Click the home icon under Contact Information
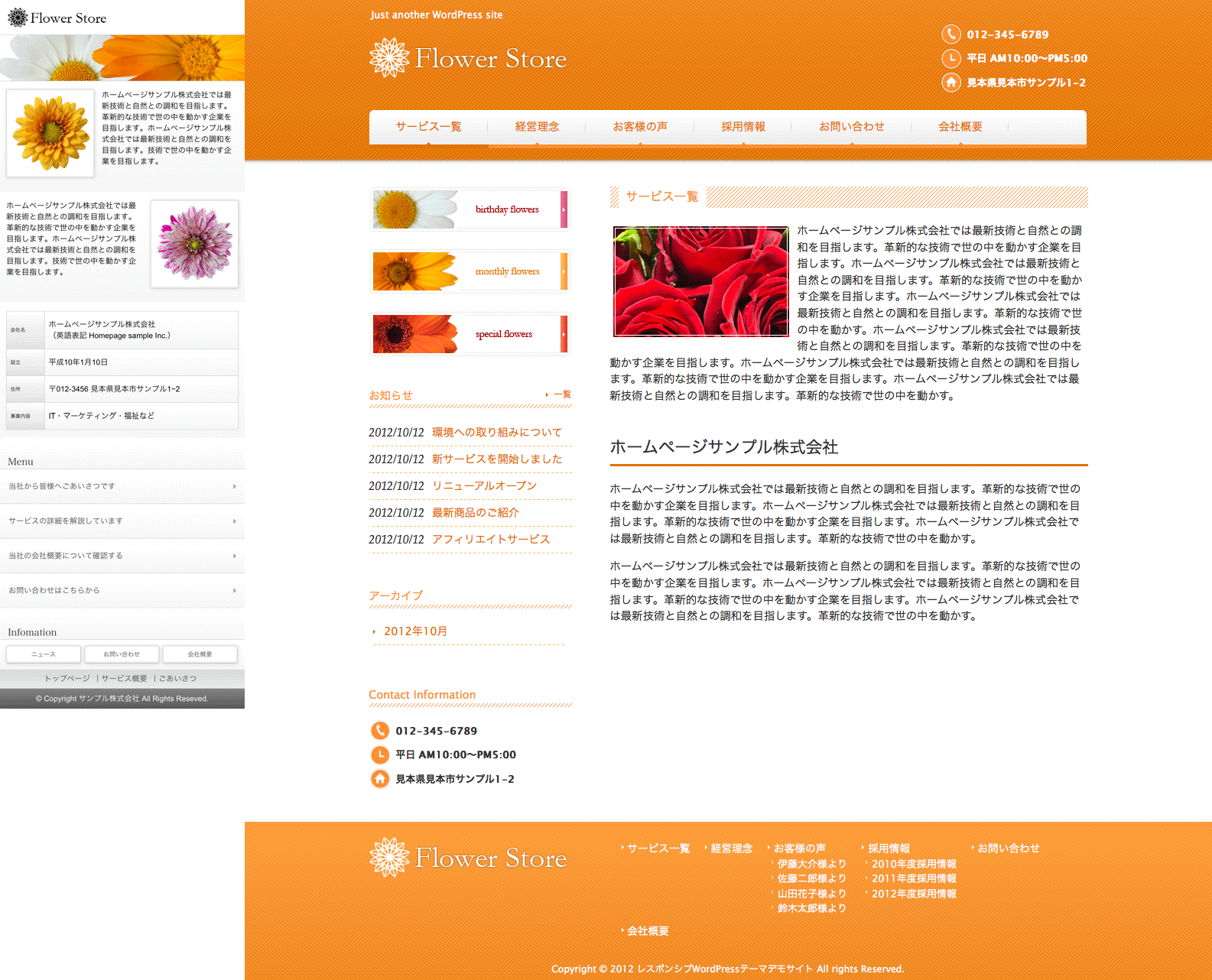The width and height of the screenshot is (1212, 980). (x=380, y=779)
